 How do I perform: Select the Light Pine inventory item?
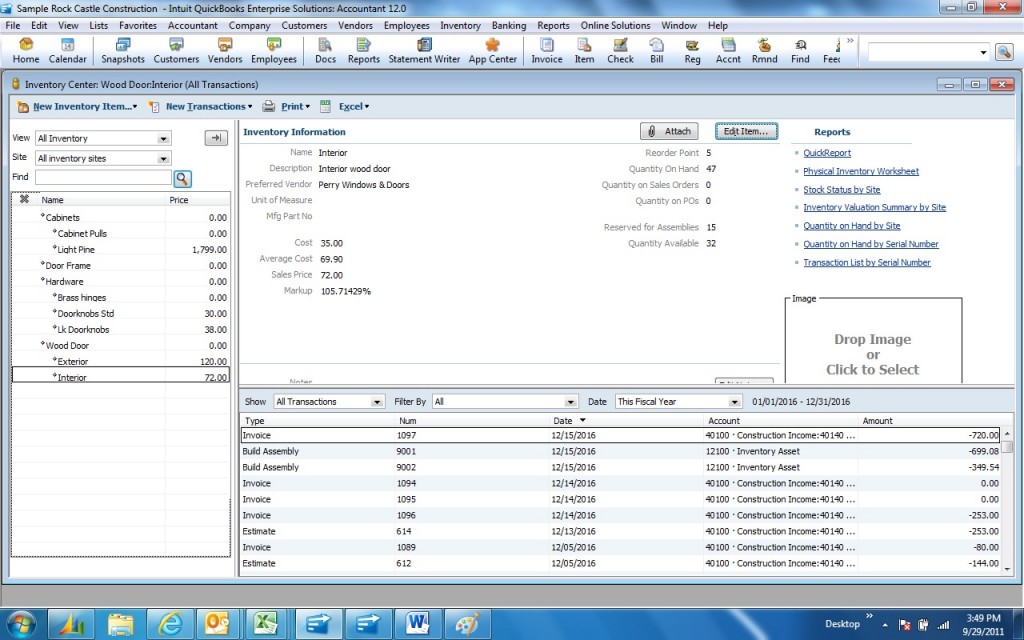(121, 249)
